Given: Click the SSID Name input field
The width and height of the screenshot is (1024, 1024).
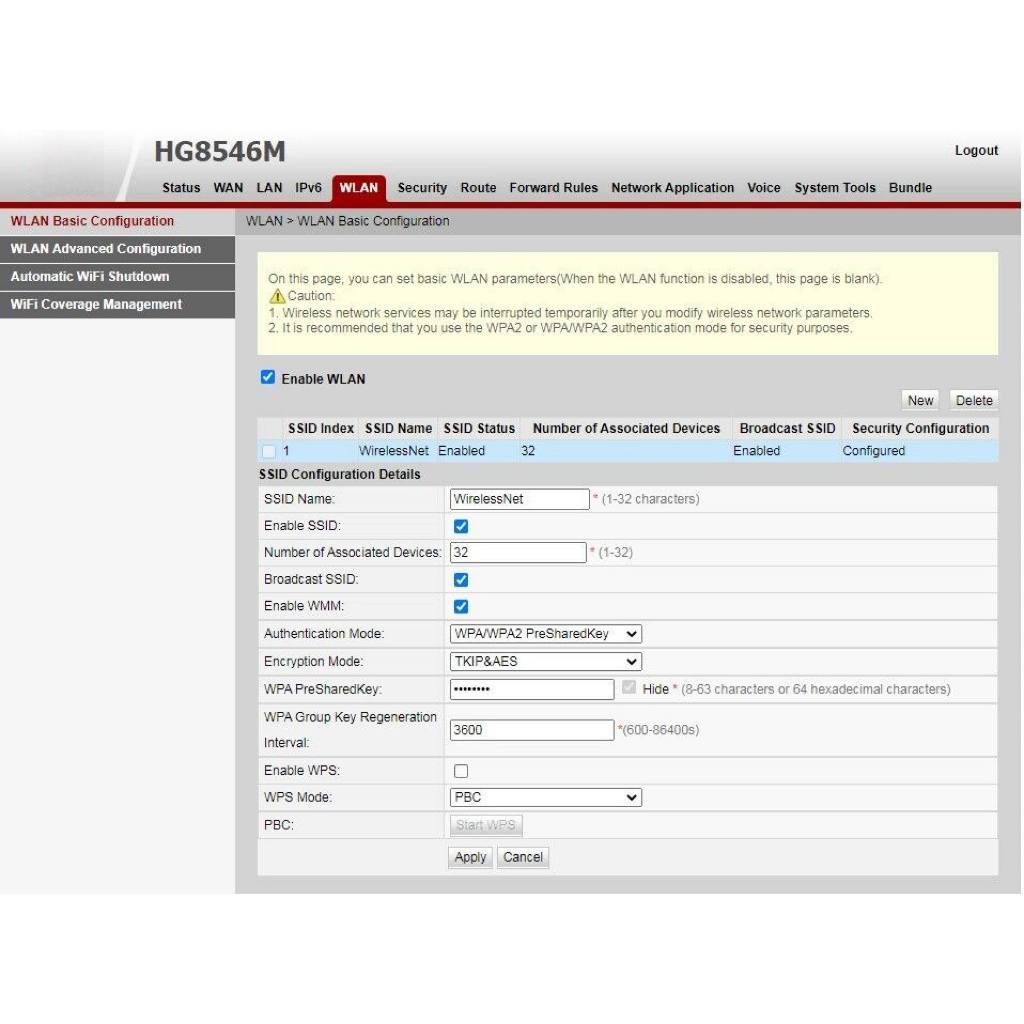Looking at the screenshot, I should [x=519, y=499].
